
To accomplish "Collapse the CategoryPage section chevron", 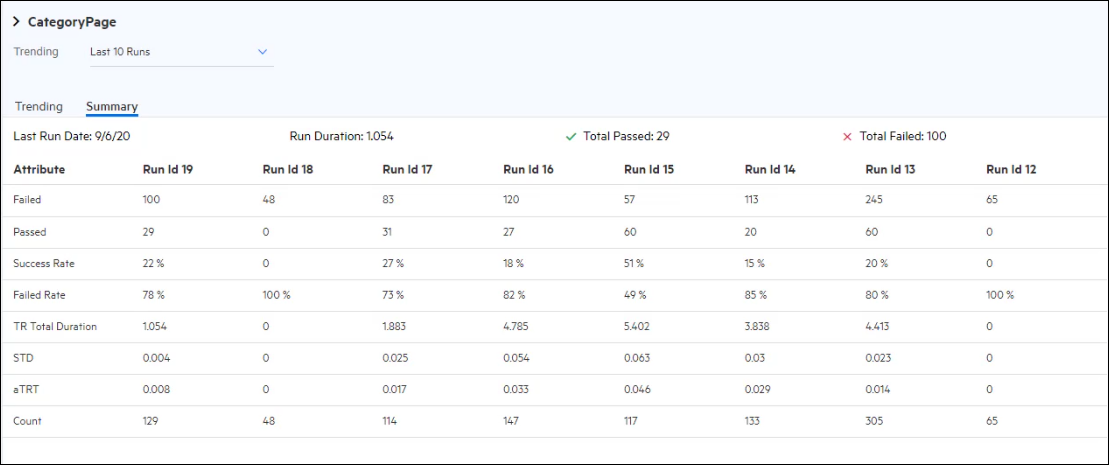I will (x=17, y=22).
